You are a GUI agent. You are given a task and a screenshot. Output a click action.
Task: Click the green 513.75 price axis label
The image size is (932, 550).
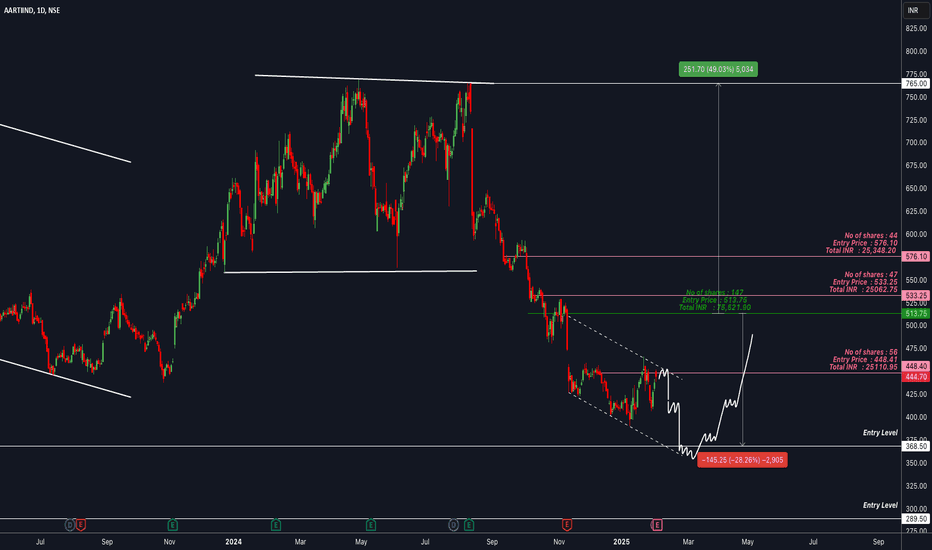pos(916,313)
